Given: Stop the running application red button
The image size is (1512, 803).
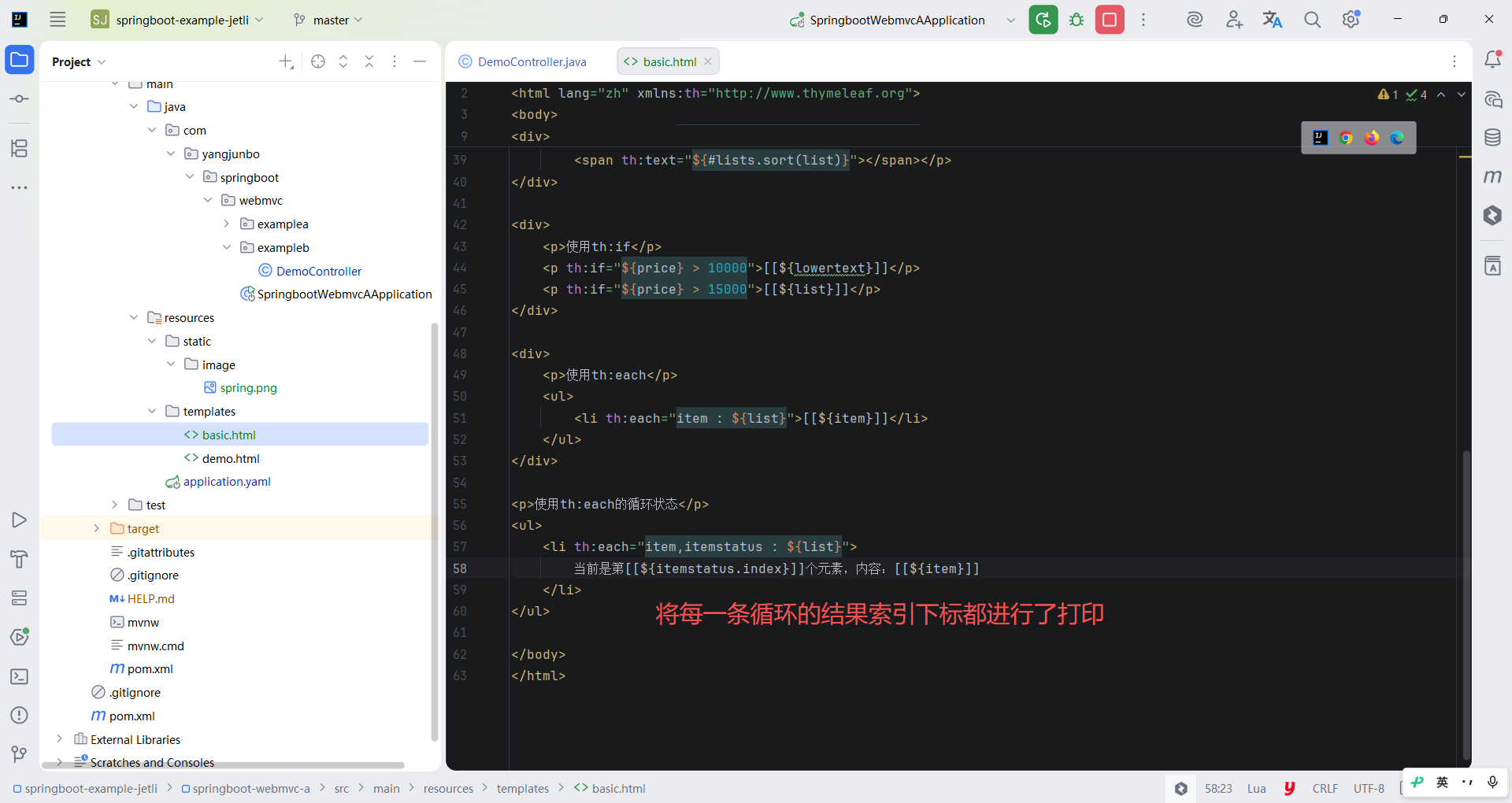Looking at the screenshot, I should (1110, 20).
